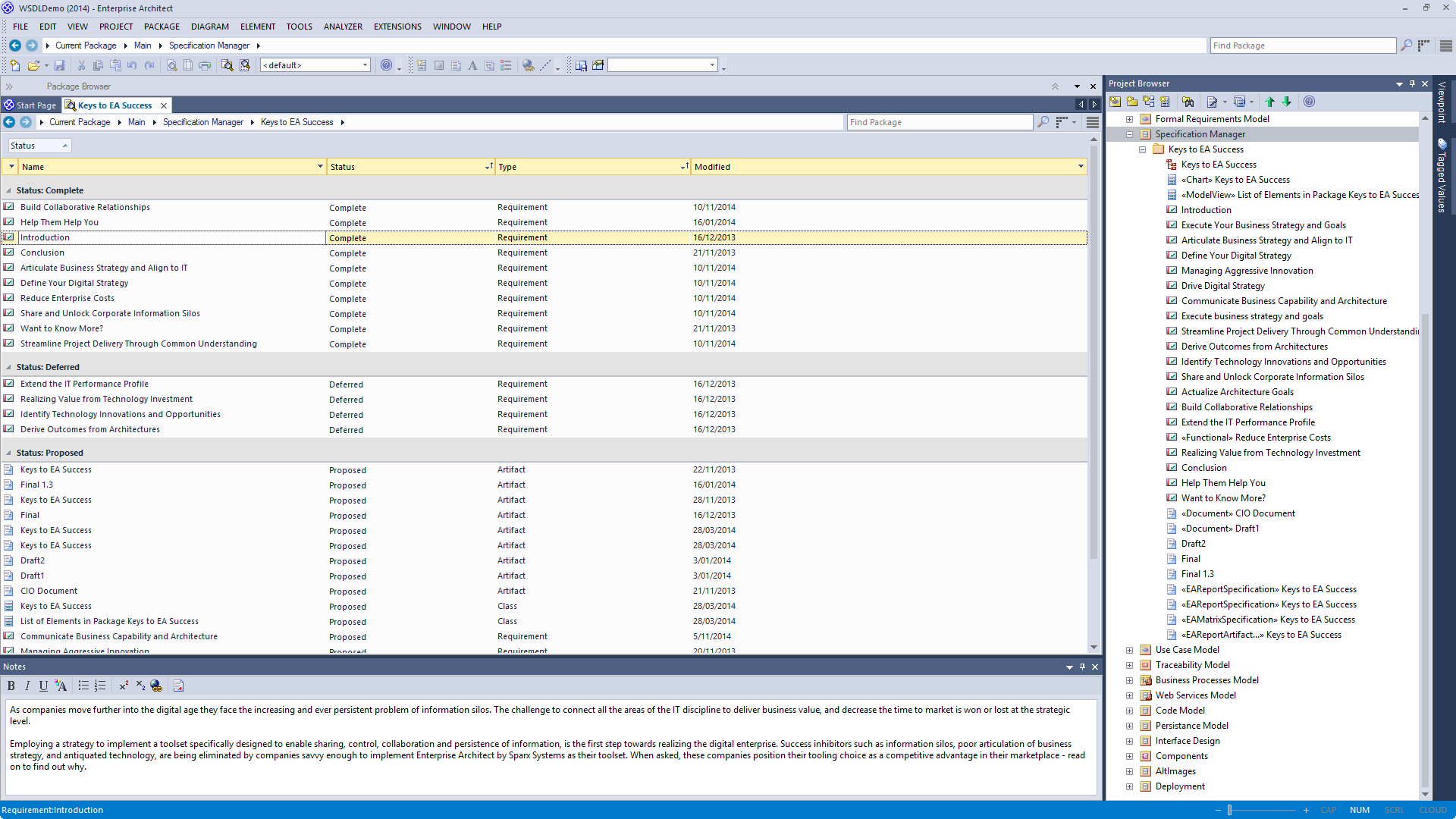Open the <default> layout dropdown
The height and width of the screenshot is (819, 1456).
tap(365, 65)
